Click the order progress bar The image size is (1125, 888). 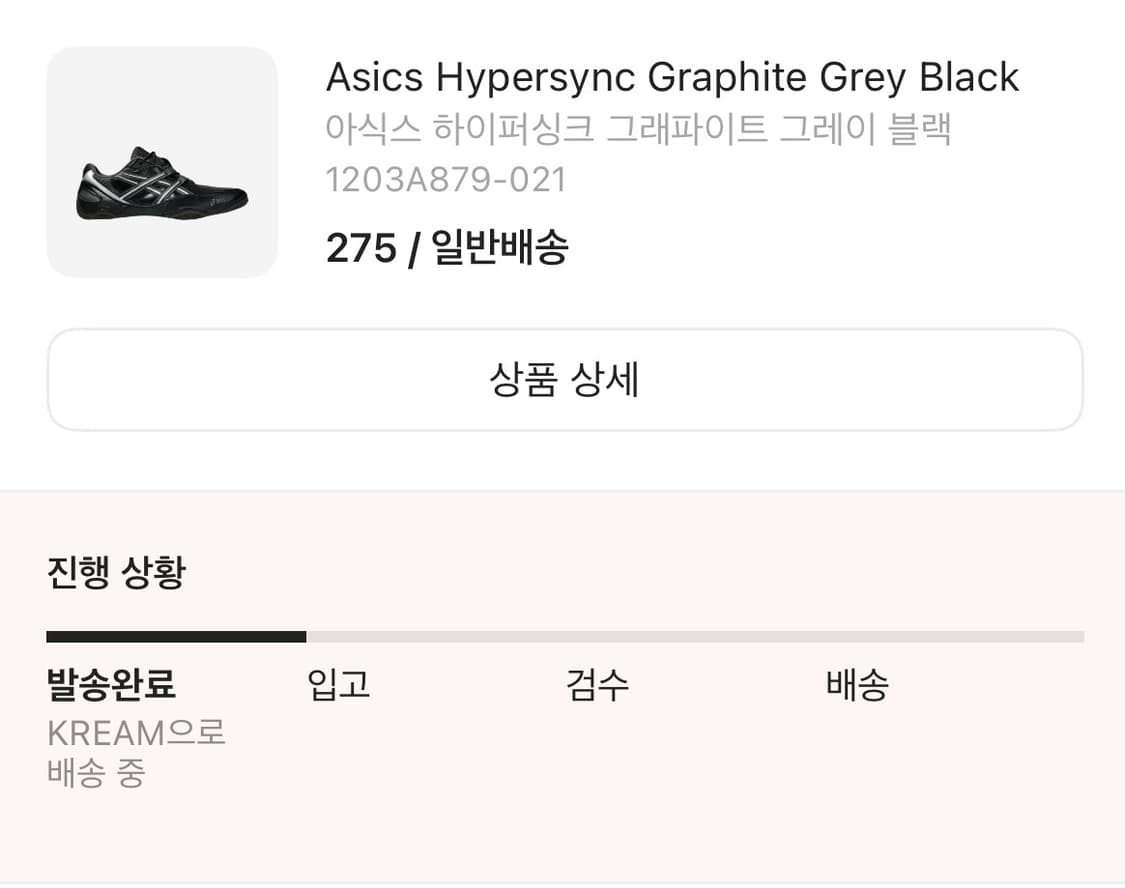(562, 635)
